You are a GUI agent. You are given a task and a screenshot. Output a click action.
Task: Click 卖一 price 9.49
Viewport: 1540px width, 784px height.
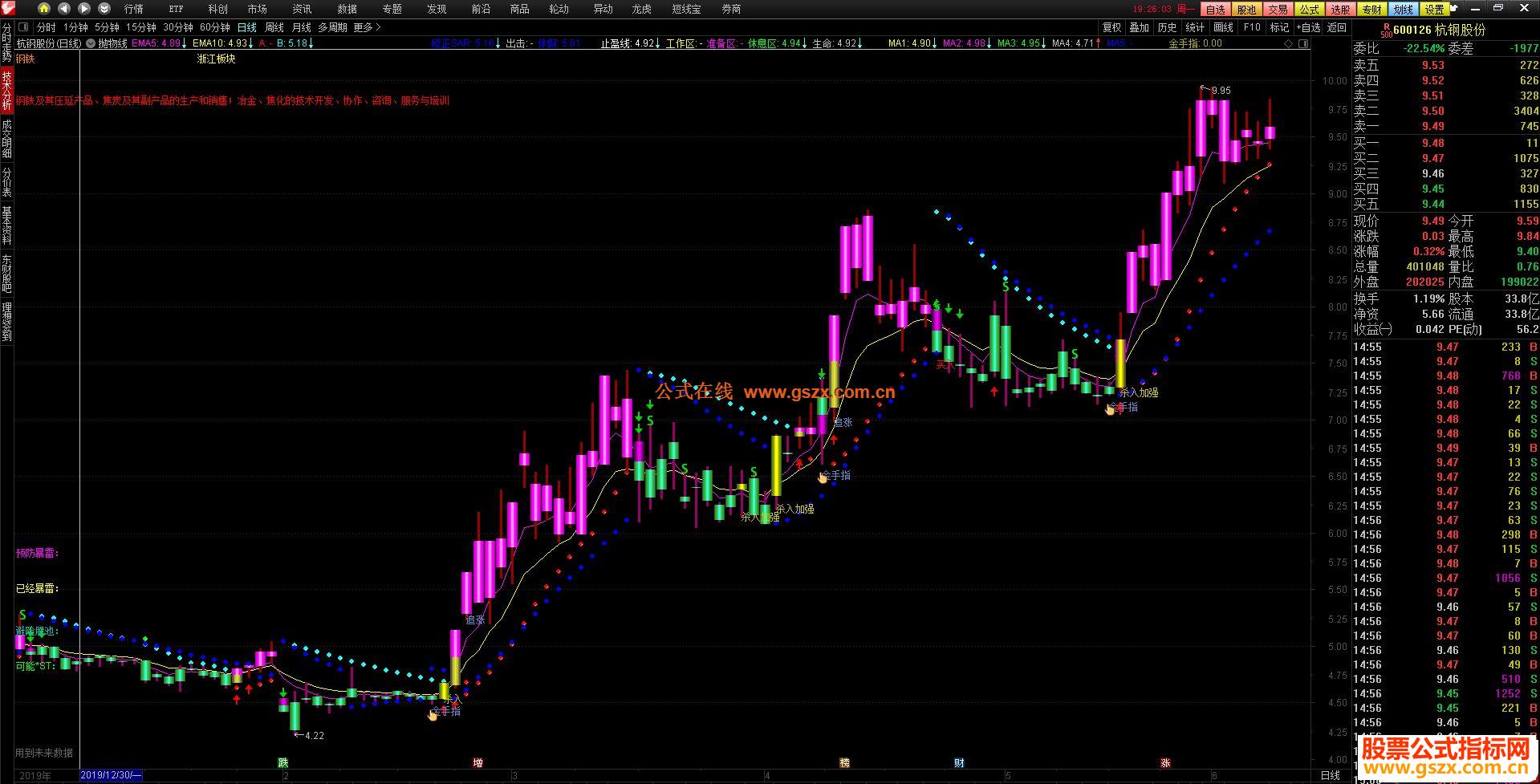pos(1433,126)
